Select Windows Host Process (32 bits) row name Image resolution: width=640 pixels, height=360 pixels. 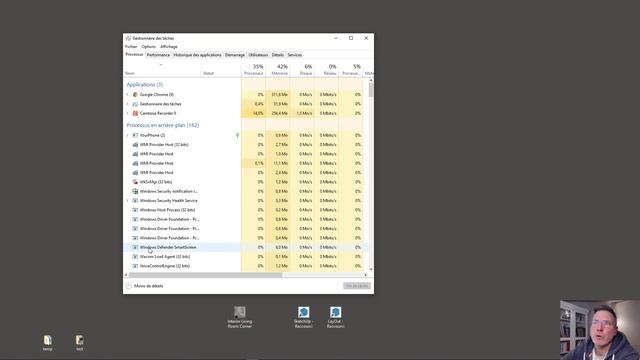pyautogui.click(x=167, y=210)
